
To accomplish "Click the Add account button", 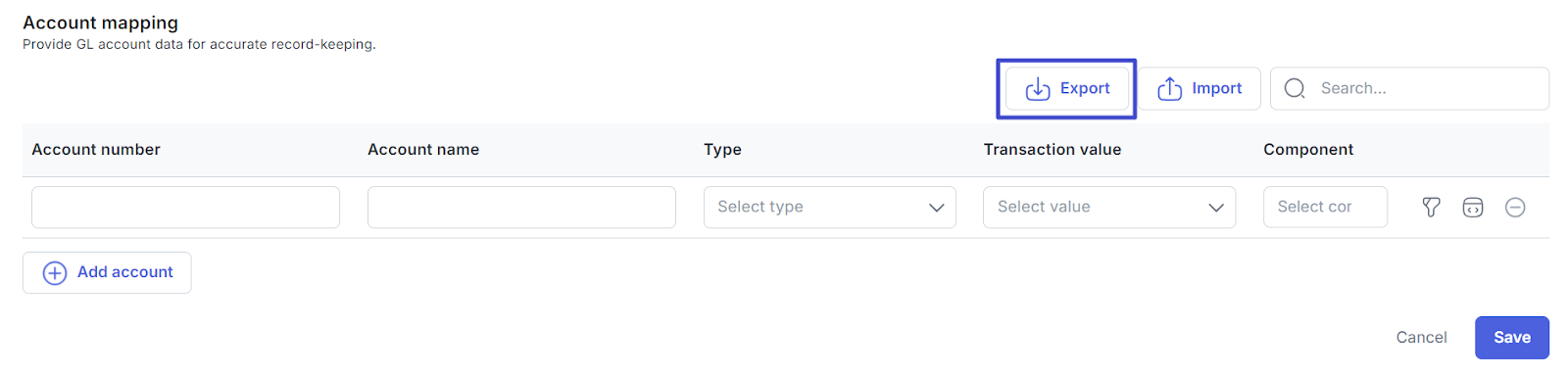I will [107, 272].
